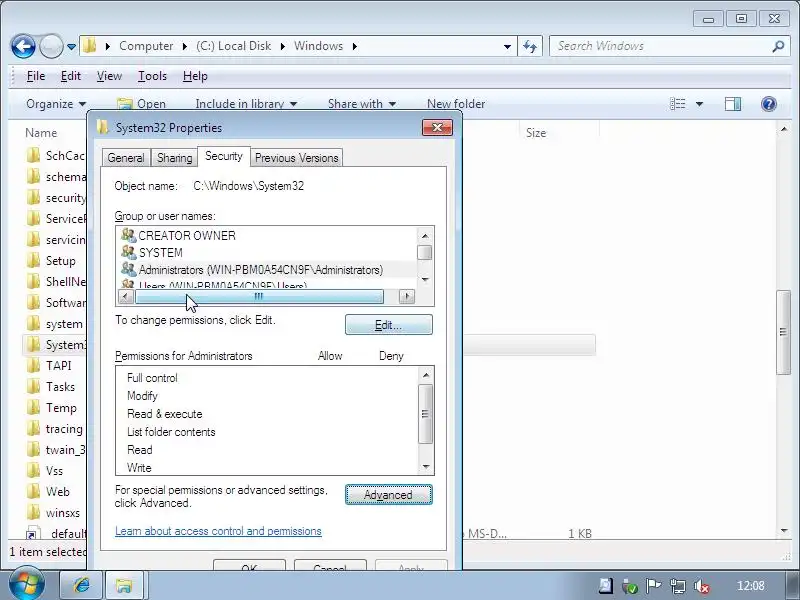Click Windows breadcrumb segment
The height and width of the screenshot is (600, 800).
pos(318,46)
